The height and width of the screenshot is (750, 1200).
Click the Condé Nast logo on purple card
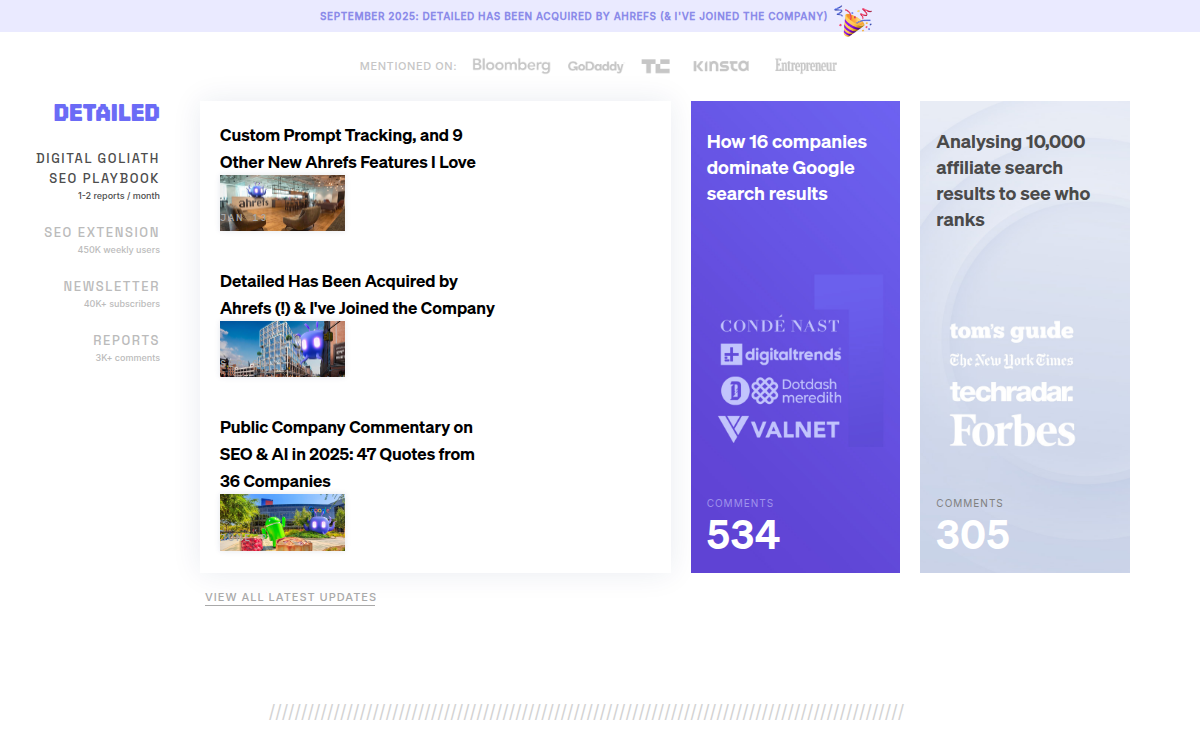click(780, 326)
